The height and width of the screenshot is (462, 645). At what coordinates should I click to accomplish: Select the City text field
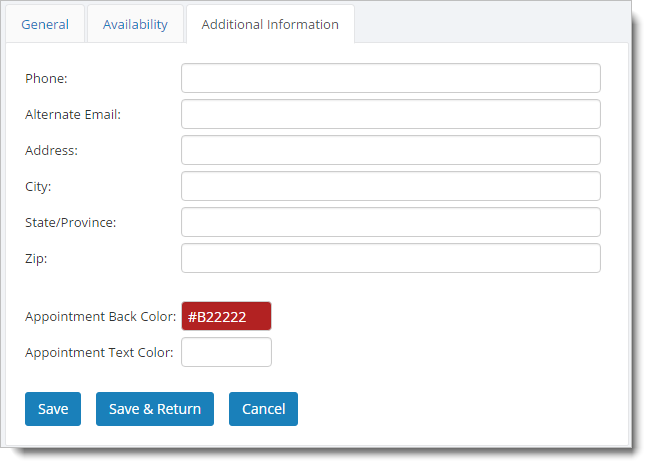click(391, 186)
